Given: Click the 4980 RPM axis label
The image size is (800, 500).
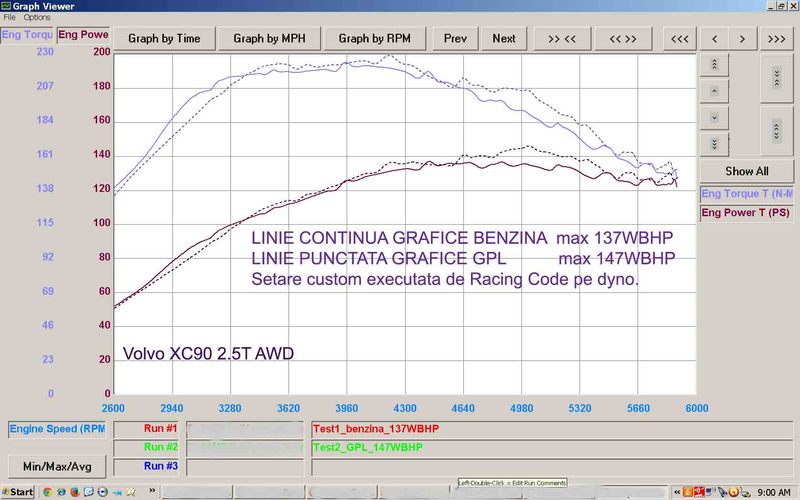Looking at the screenshot, I should click(x=521, y=409).
